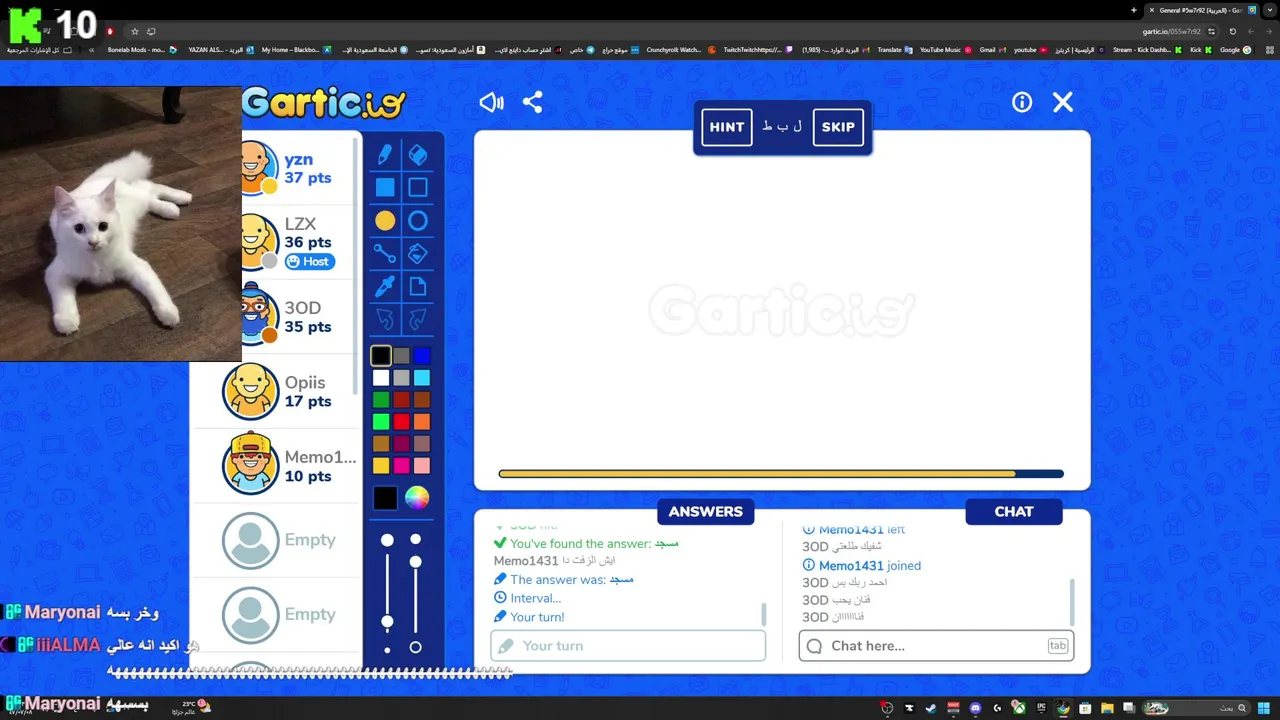Reload the page in browser toolbar
Image resolution: width=1280 pixels, height=720 pixels.
[1233, 32]
